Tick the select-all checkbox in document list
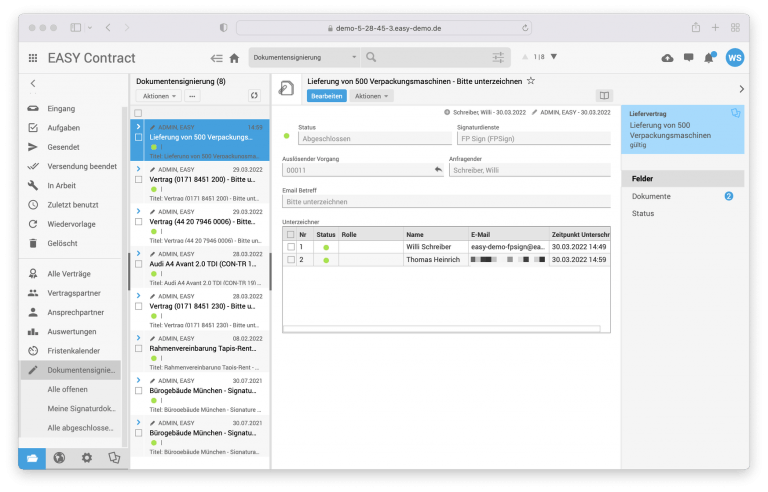Viewport: 768px width, 492px height. click(x=138, y=113)
